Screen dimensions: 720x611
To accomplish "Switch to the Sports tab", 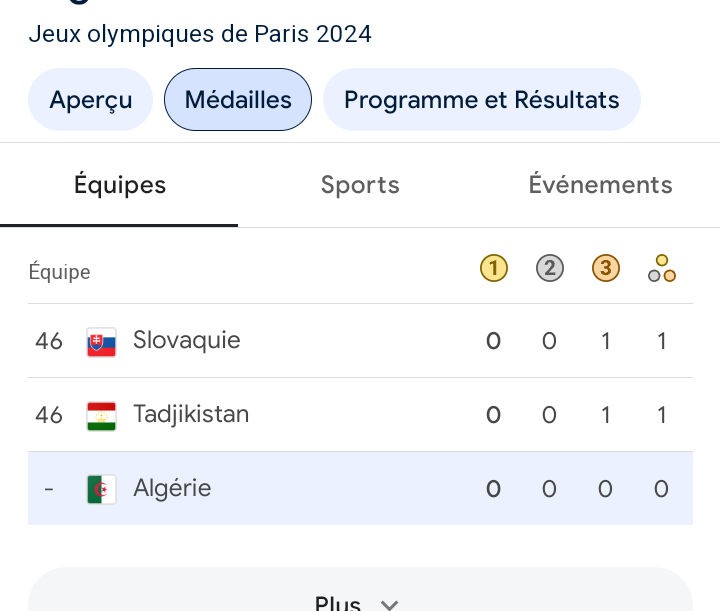I will click(360, 185).
